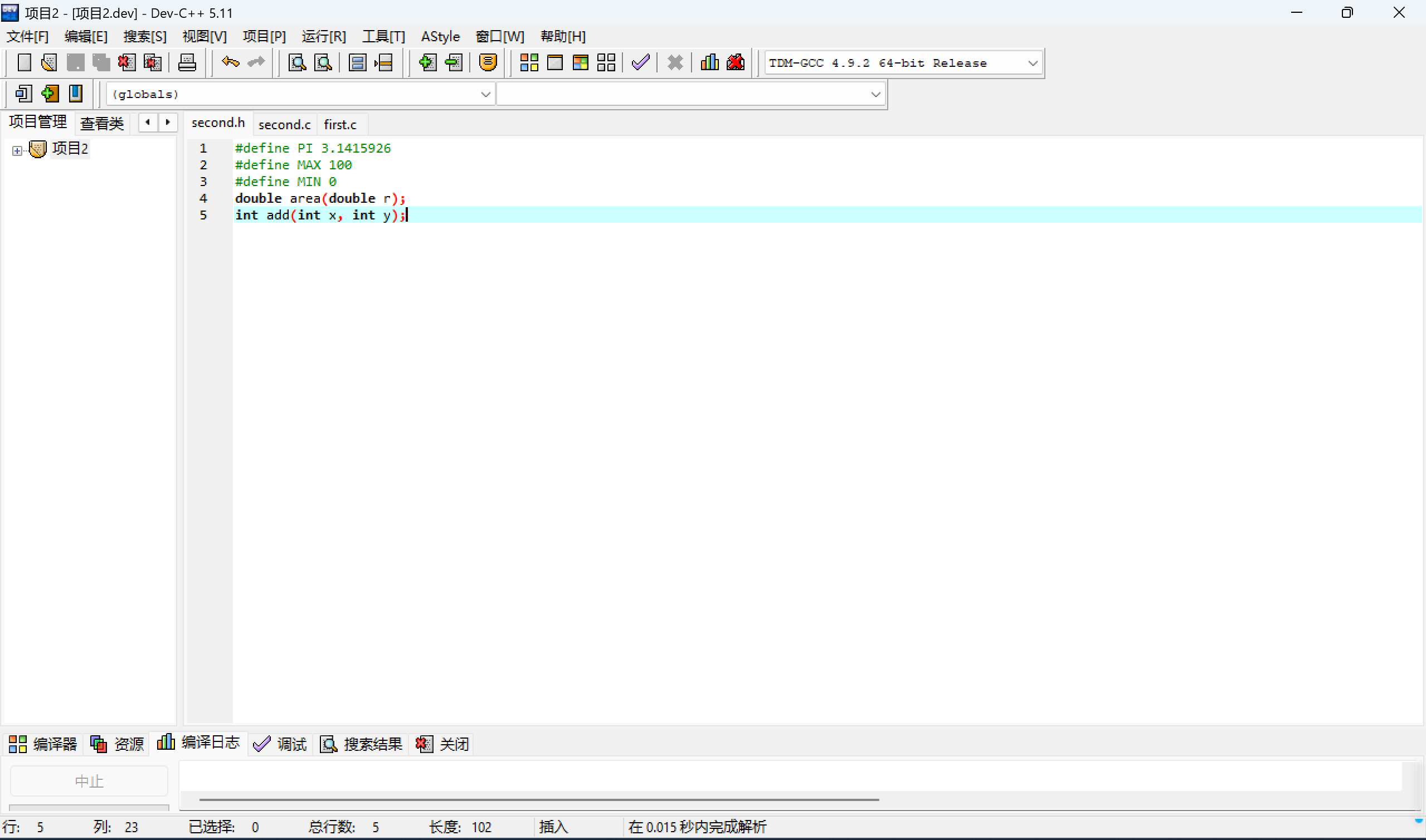This screenshot has width=1426, height=840.
Task: Click the Compile and Run icon
Action: pyautogui.click(x=580, y=62)
